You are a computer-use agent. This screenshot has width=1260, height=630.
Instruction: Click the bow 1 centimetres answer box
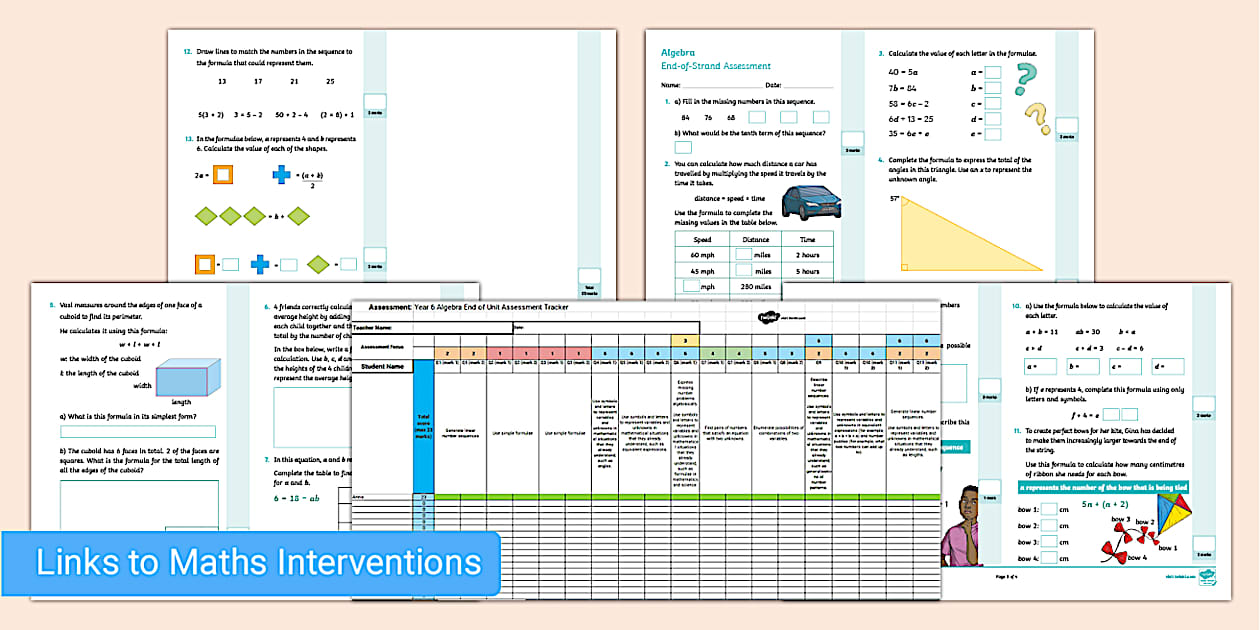[1050, 509]
